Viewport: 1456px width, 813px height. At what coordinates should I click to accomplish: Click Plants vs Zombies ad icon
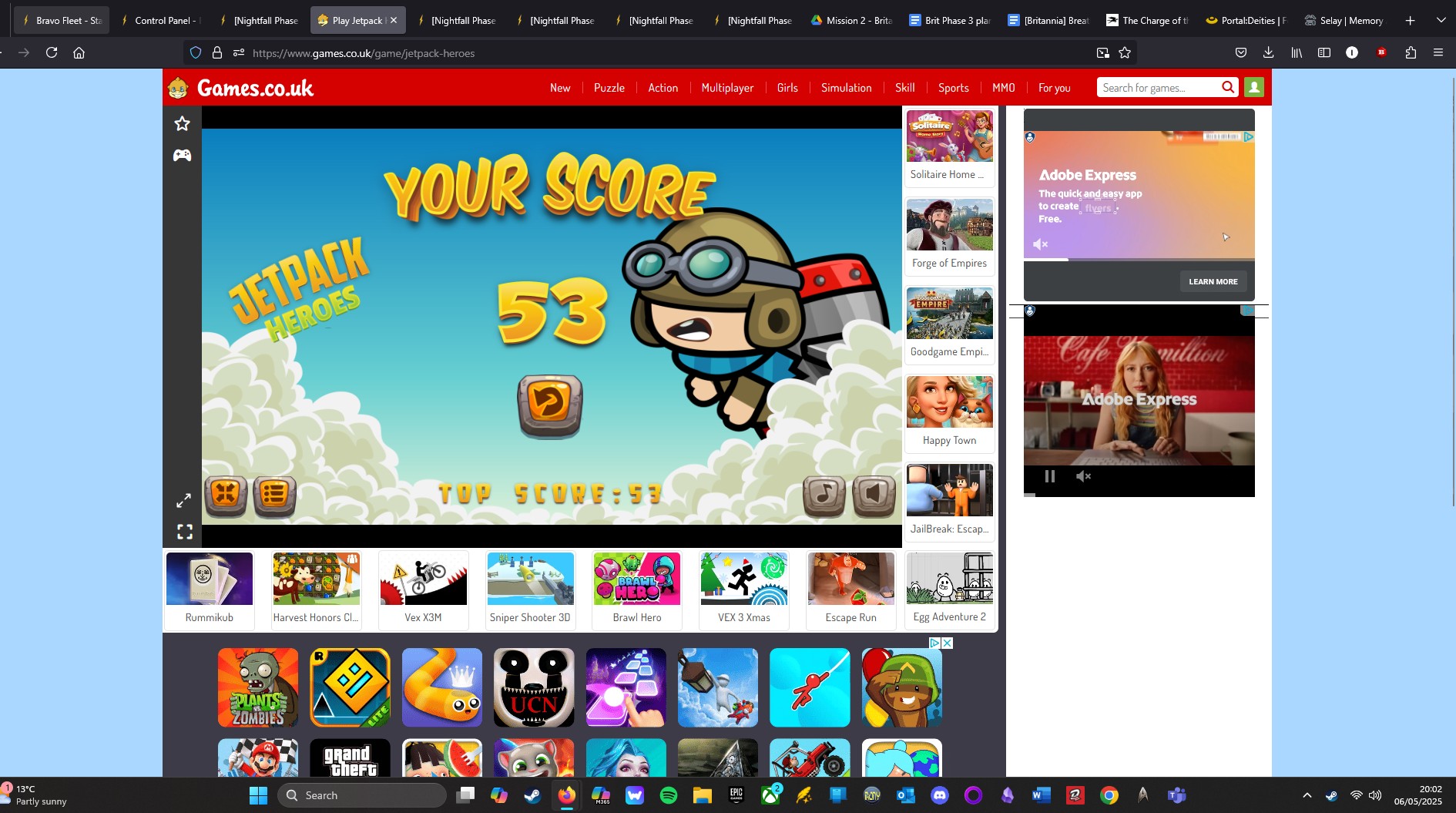[x=258, y=687]
